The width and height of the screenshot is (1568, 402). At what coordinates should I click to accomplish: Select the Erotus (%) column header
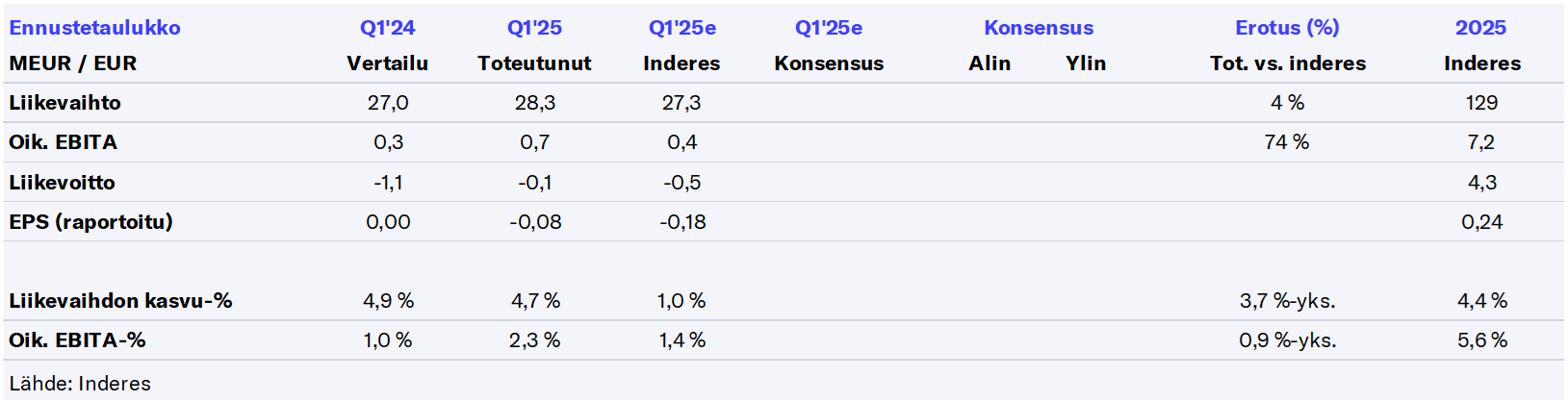(x=1287, y=28)
